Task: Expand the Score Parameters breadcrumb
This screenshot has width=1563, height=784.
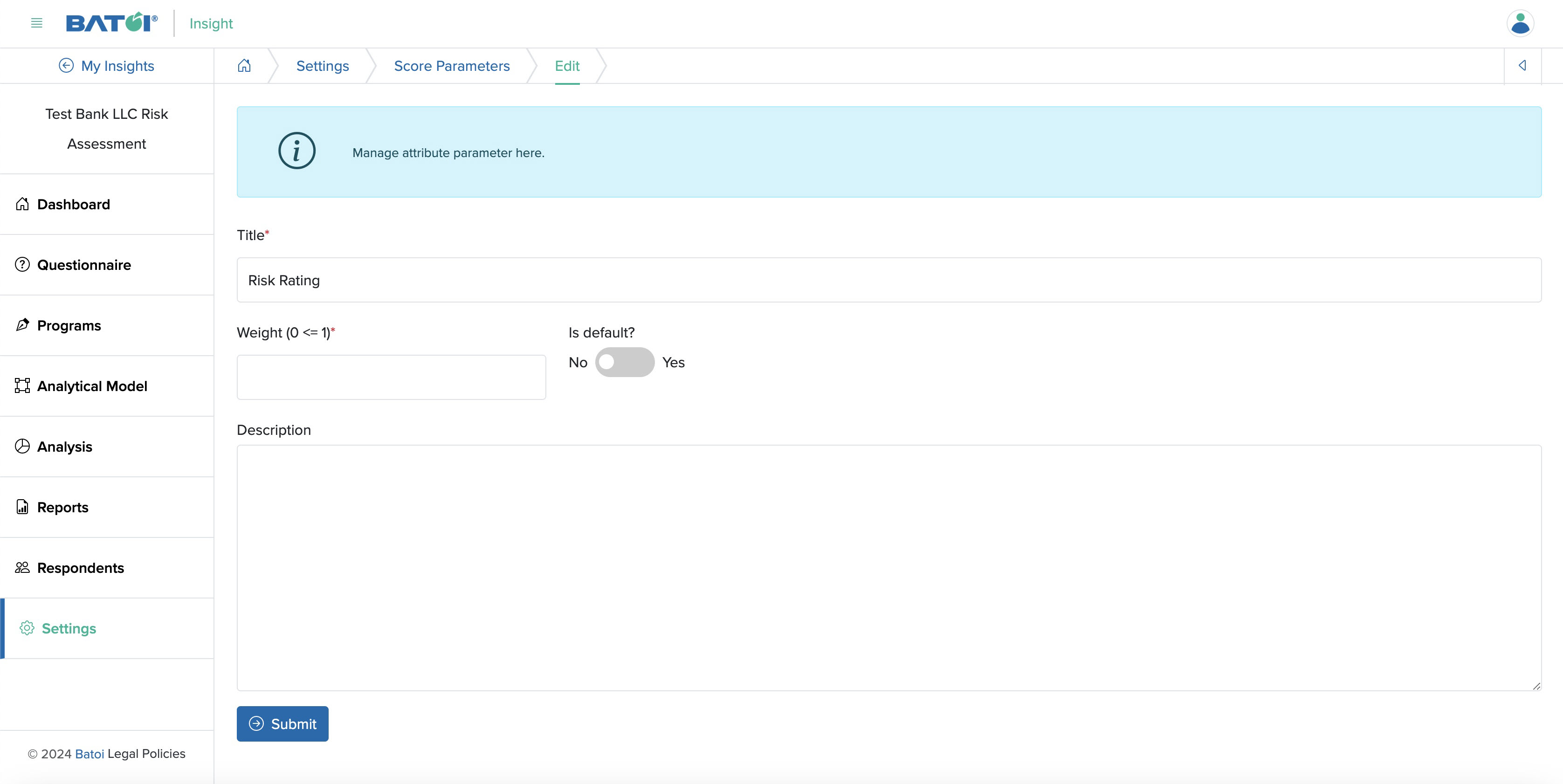Action: click(x=452, y=65)
